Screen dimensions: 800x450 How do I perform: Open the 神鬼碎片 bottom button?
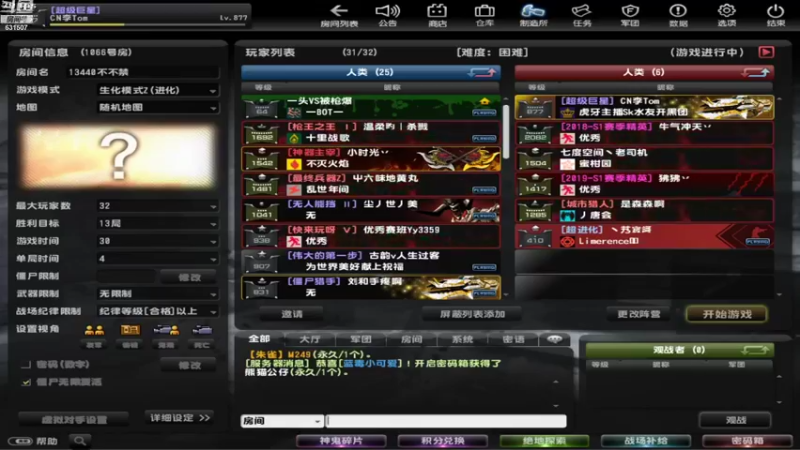(x=341, y=441)
